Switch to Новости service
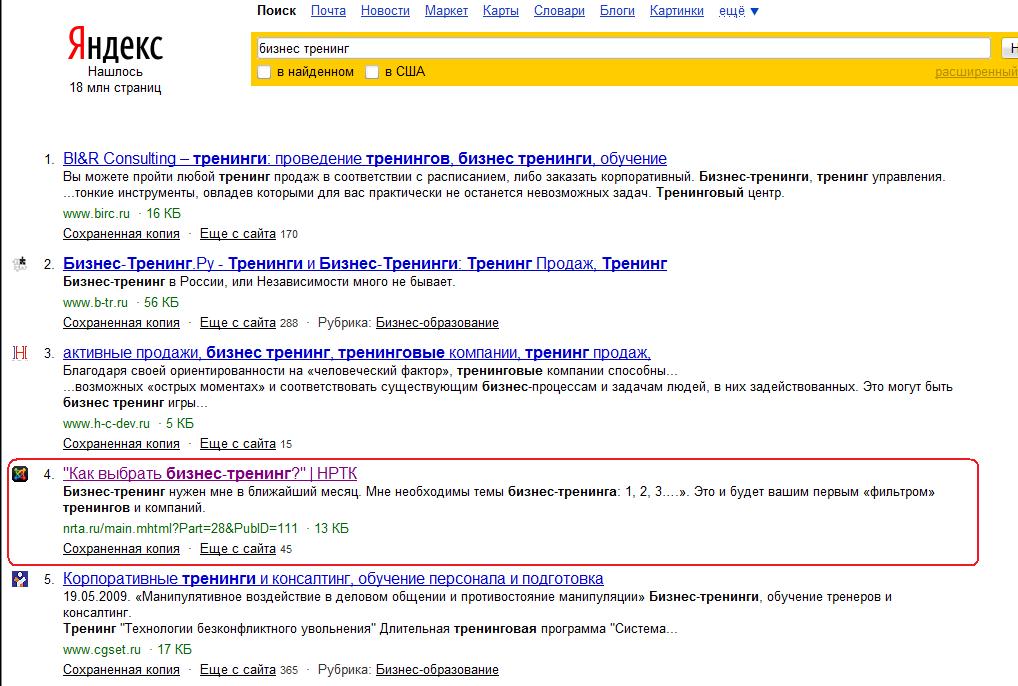Viewport: 1018px width, 686px height. [x=386, y=11]
